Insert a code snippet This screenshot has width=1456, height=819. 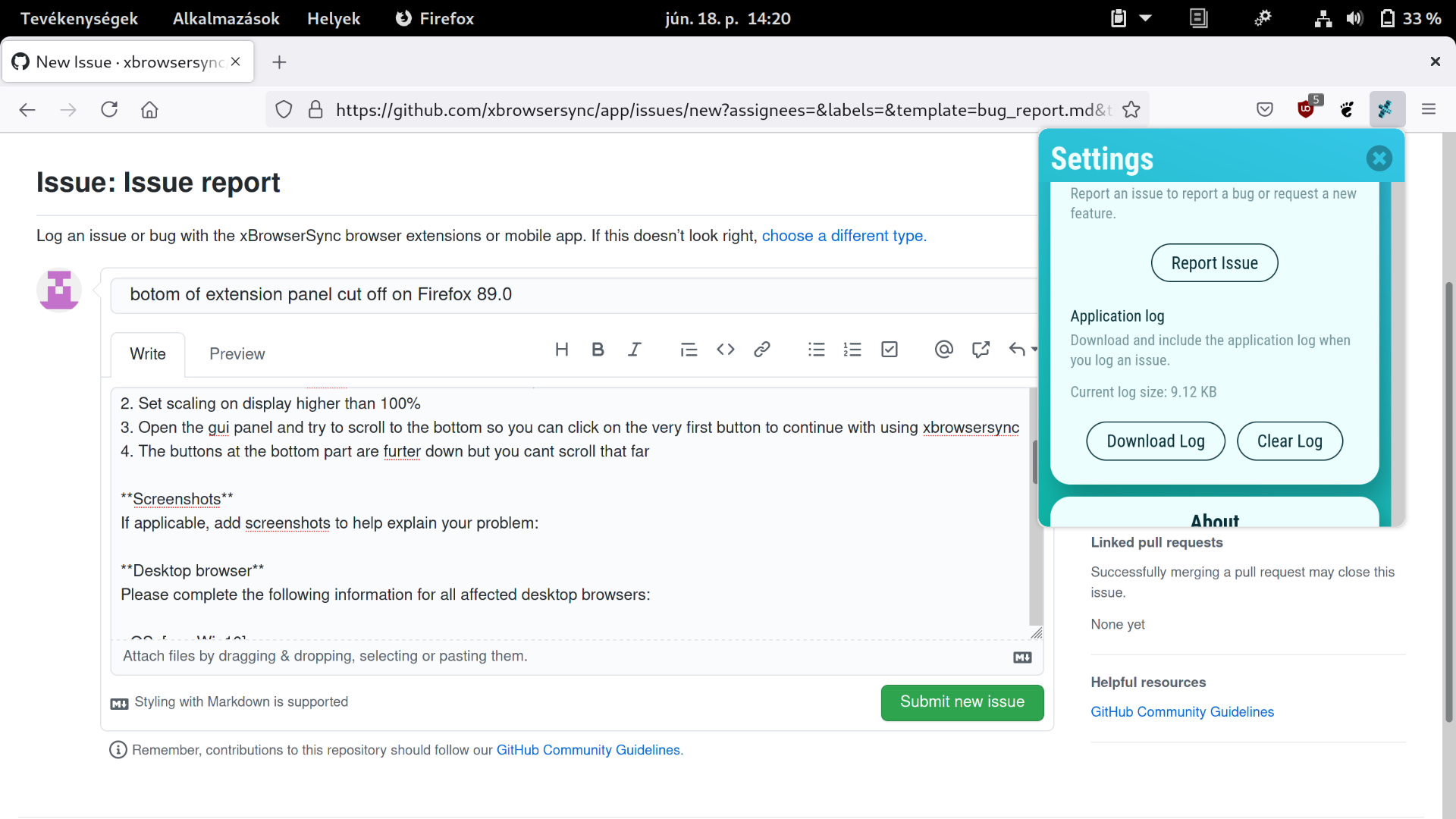pyautogui.click(x=725, y=350)
